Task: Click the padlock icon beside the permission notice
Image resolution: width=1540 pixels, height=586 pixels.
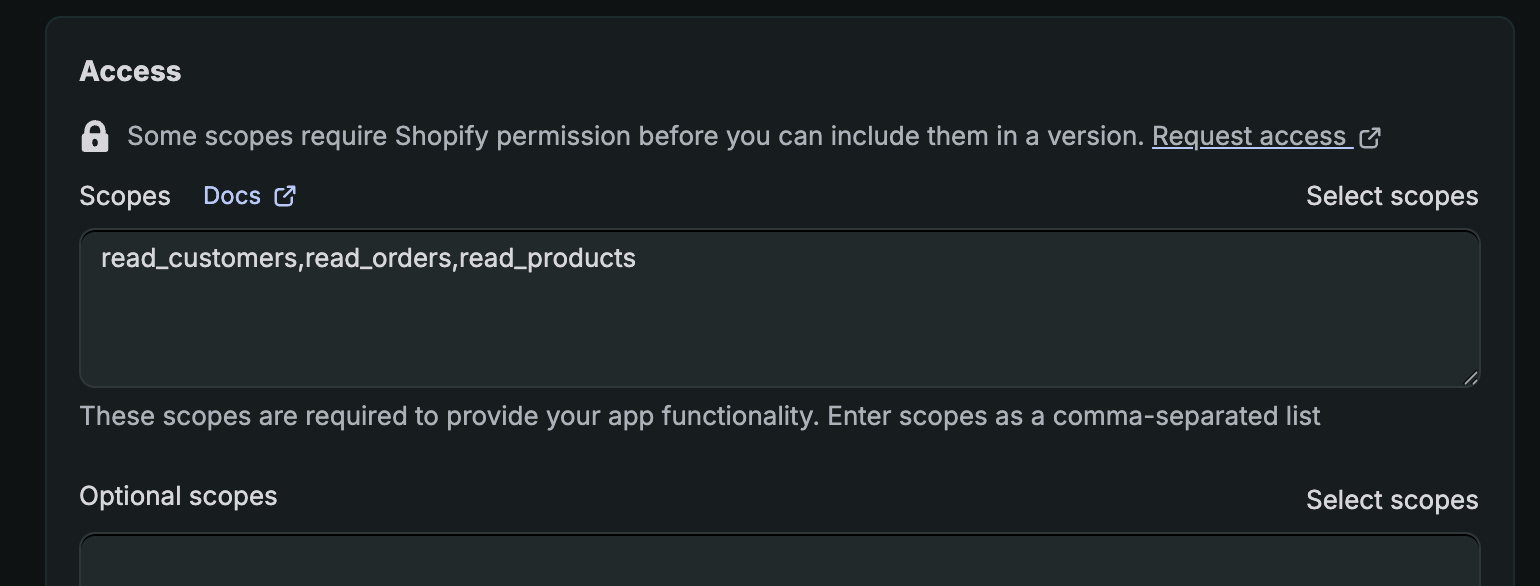Action: [95, 136]
